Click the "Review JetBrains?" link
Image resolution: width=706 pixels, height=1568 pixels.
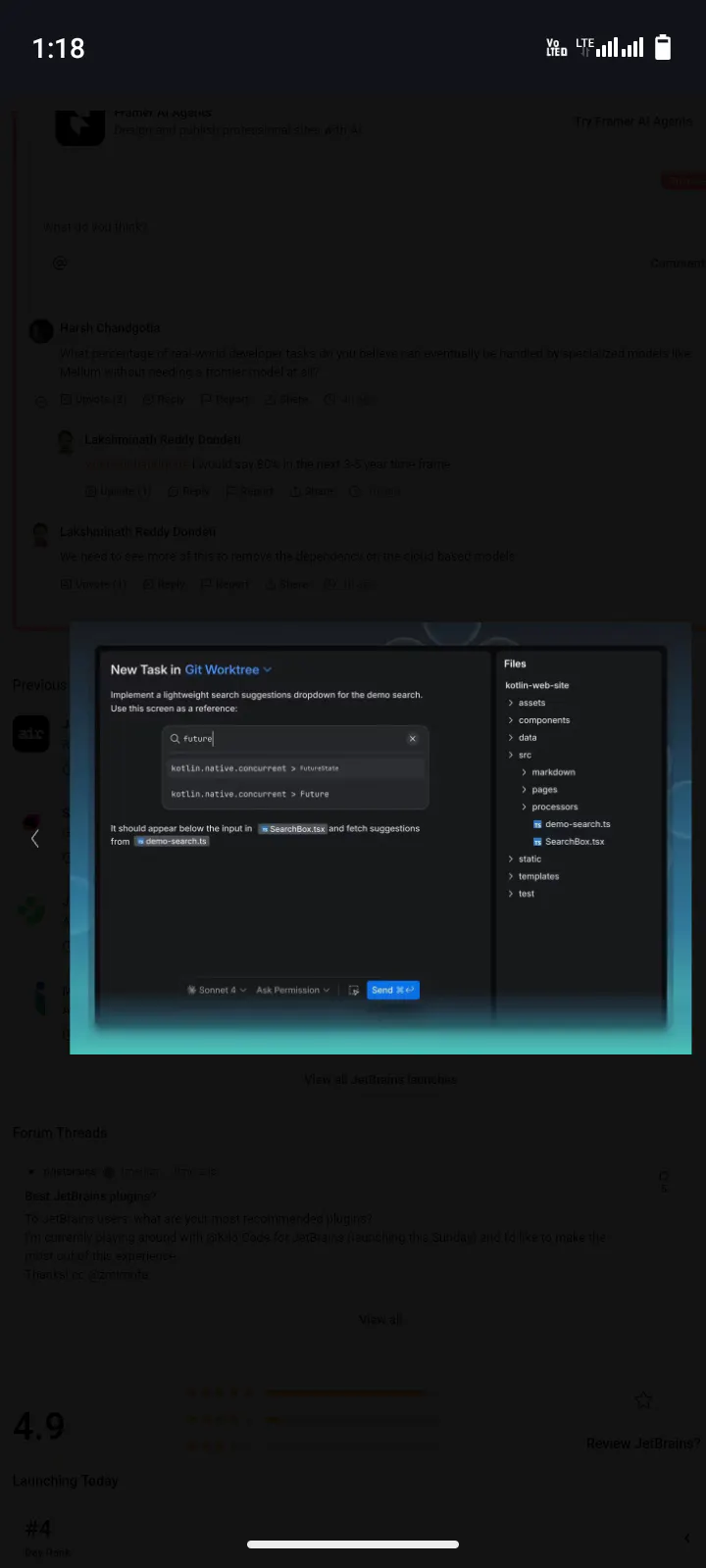tap(643, 1443)
